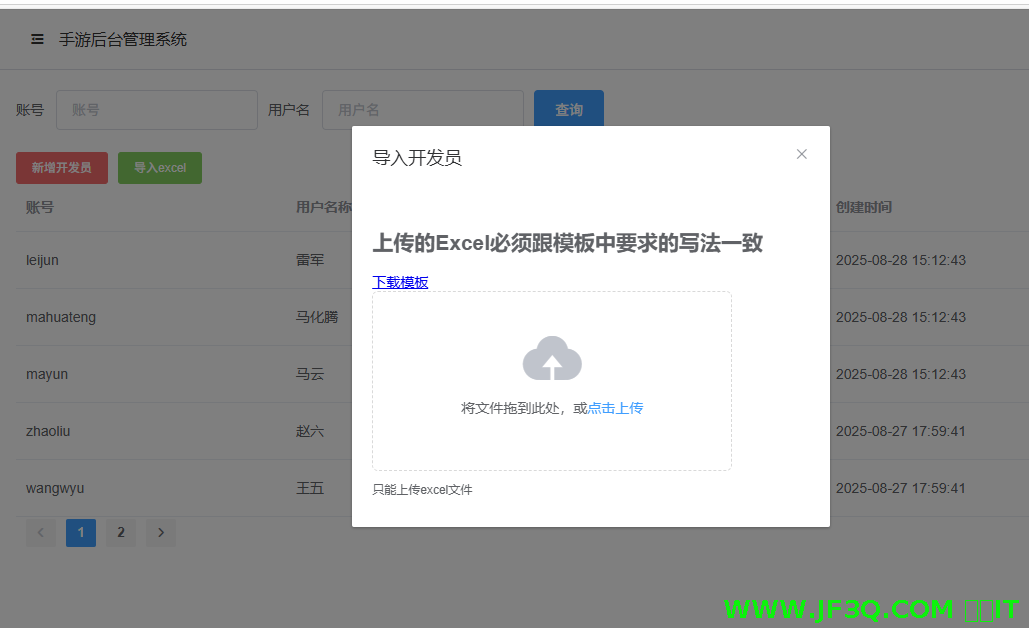Viewport: 1029px width, 628px height.
Task: Click the 用户名 input field
Action: coord(422,110)
